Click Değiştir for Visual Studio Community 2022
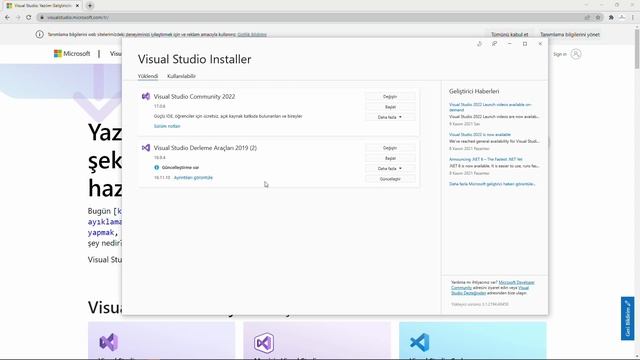Viewport: 640px width, 360px height. (390, 97)
